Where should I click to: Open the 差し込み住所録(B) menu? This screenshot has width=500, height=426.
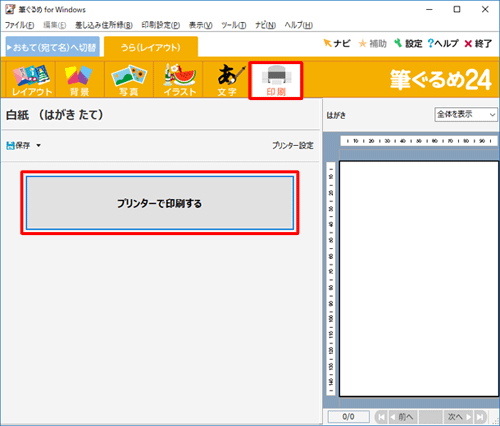[x=104, y=25]
